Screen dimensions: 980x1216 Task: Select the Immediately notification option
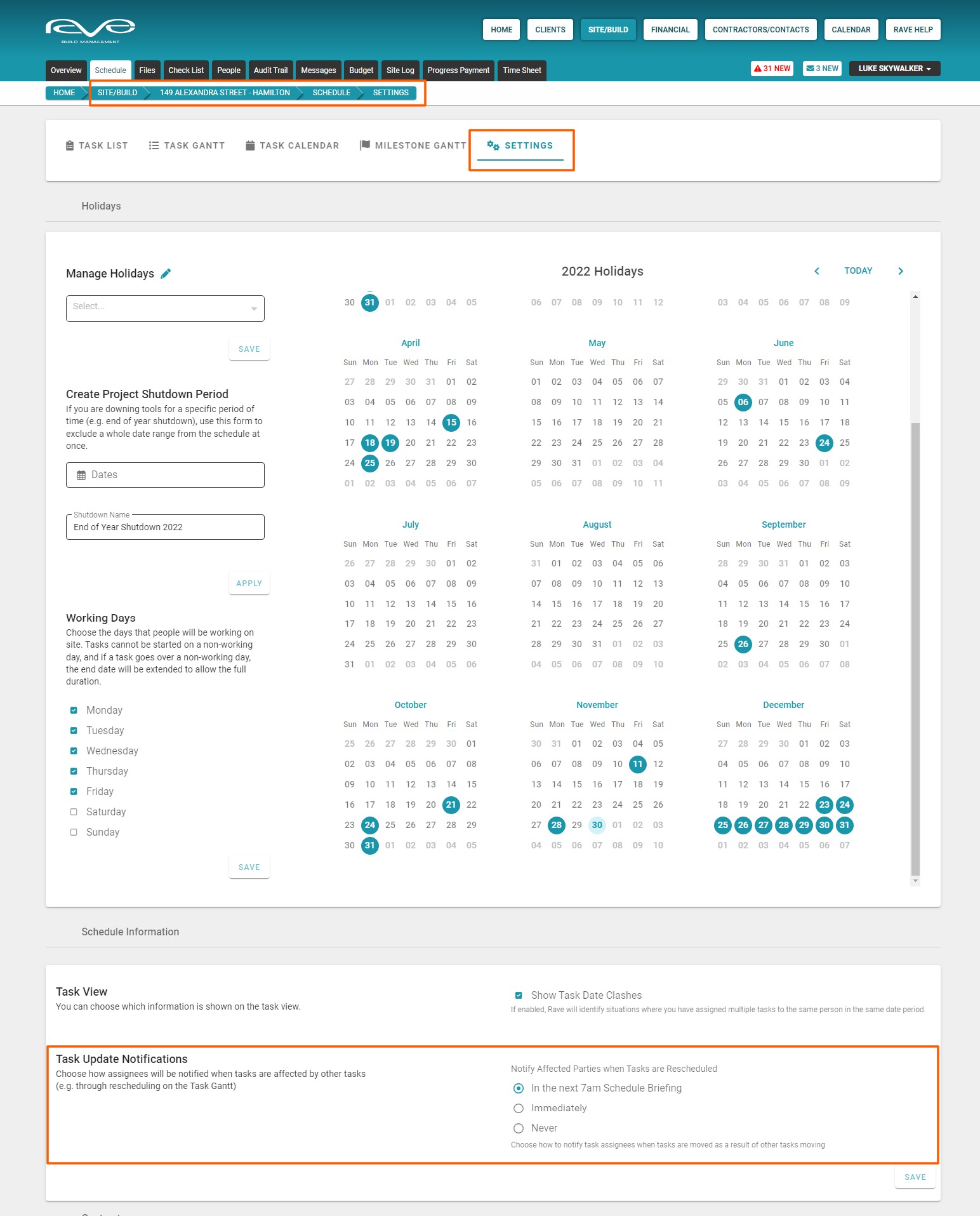click(x=519, y=1108)
